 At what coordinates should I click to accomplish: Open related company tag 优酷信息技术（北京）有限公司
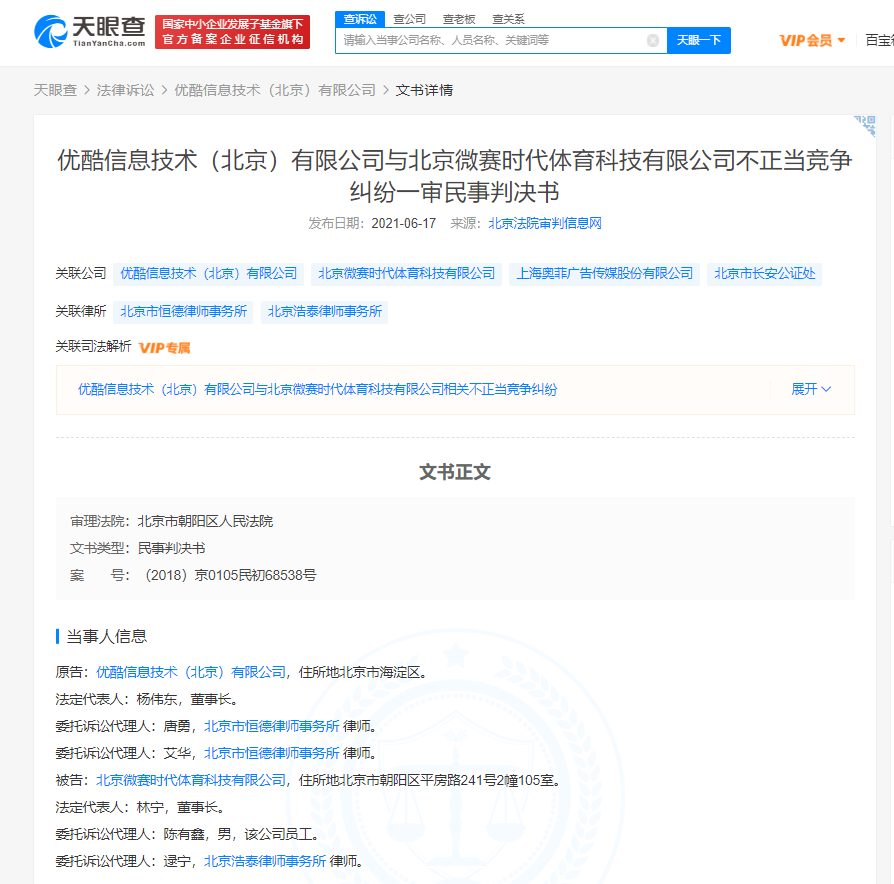pyautogui.click(x=209, y=274)
